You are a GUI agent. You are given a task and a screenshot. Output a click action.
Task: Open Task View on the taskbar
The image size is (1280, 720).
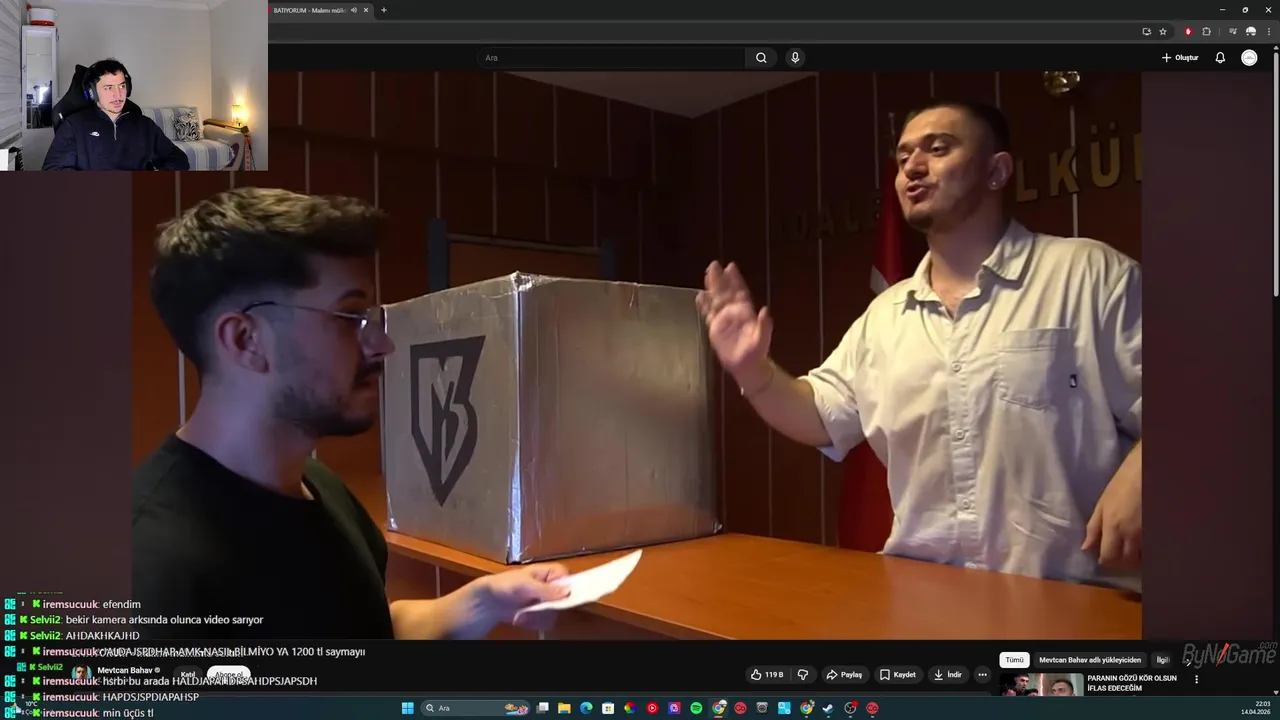coord(543,708)
